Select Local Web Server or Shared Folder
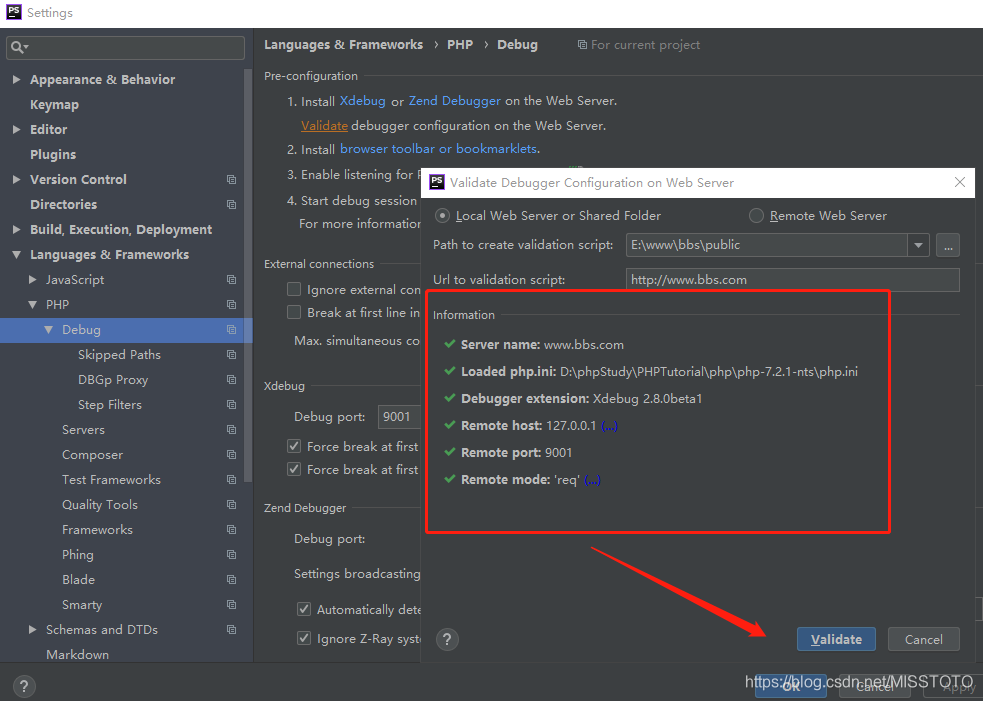 pyautogui.click(x=442, y=216)
